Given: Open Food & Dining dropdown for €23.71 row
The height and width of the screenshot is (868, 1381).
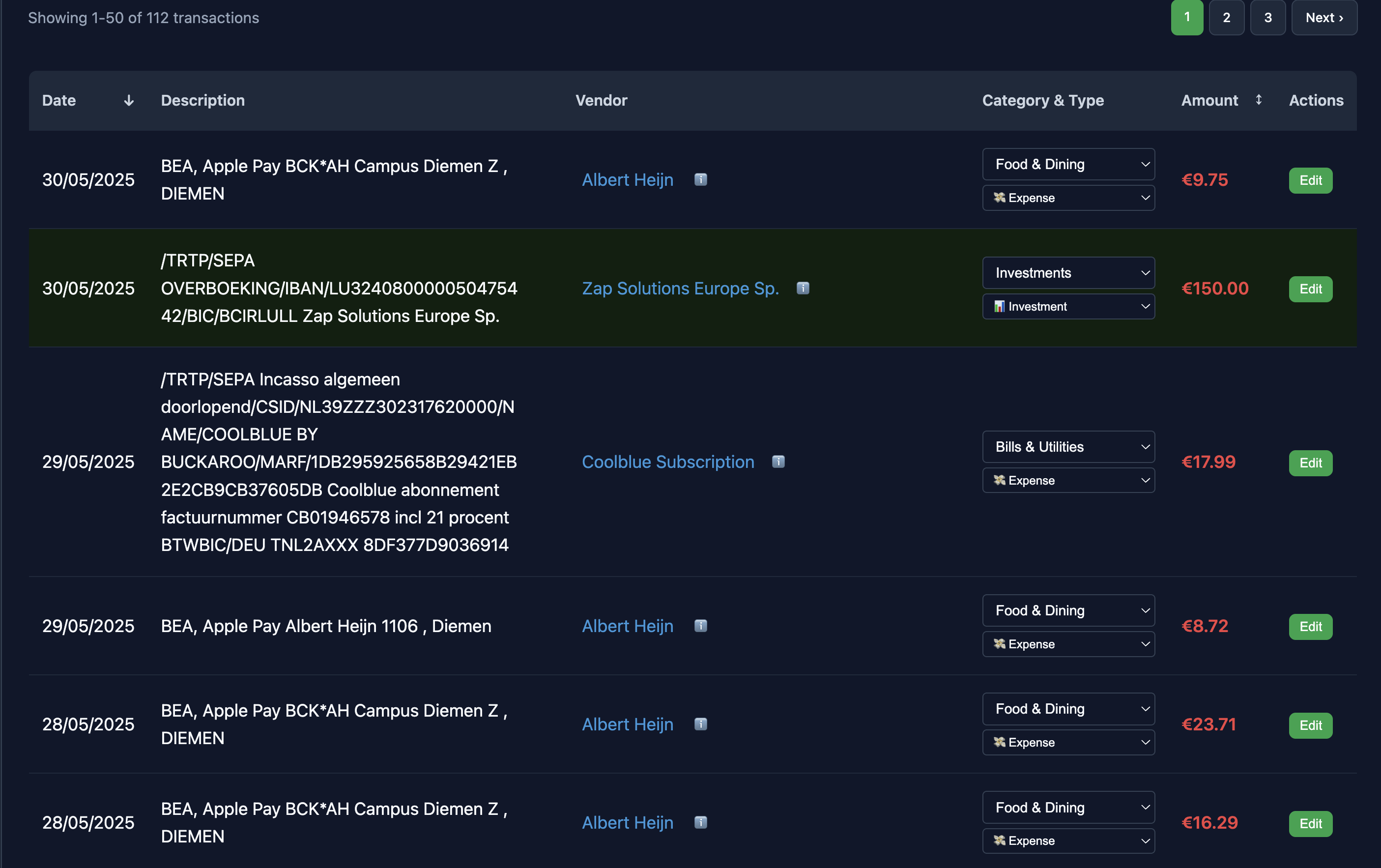Looking at the screenshot, I should 1068,709.
